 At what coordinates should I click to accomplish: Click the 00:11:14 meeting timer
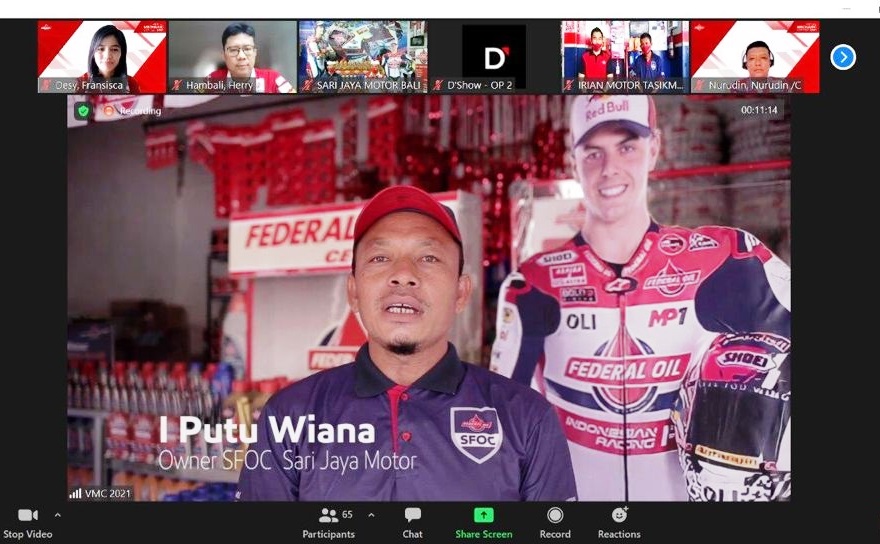coord(759,111)
